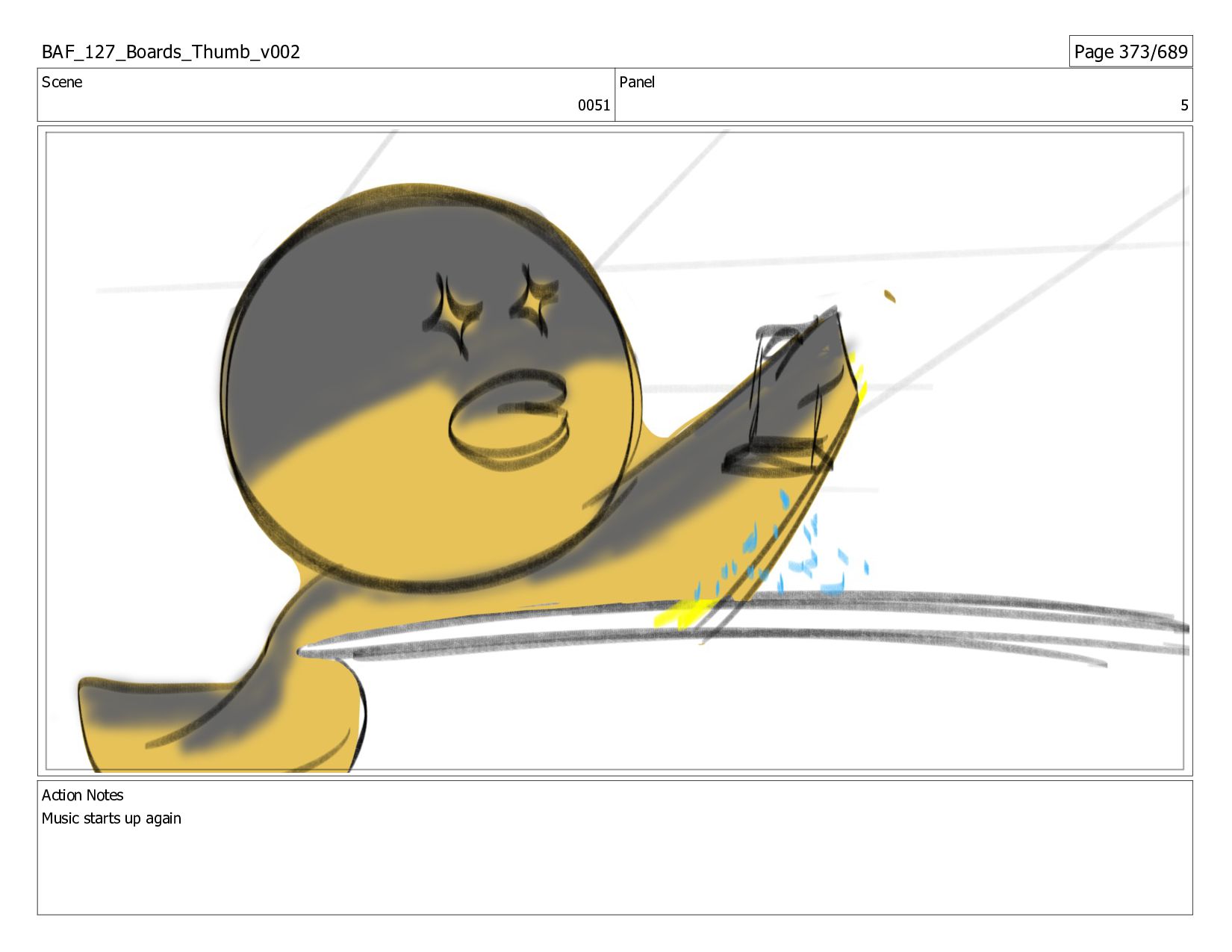Select the Scene label
Image resolution: width=1232 pixels, height=952 pixels.
[x=62, y=82]
